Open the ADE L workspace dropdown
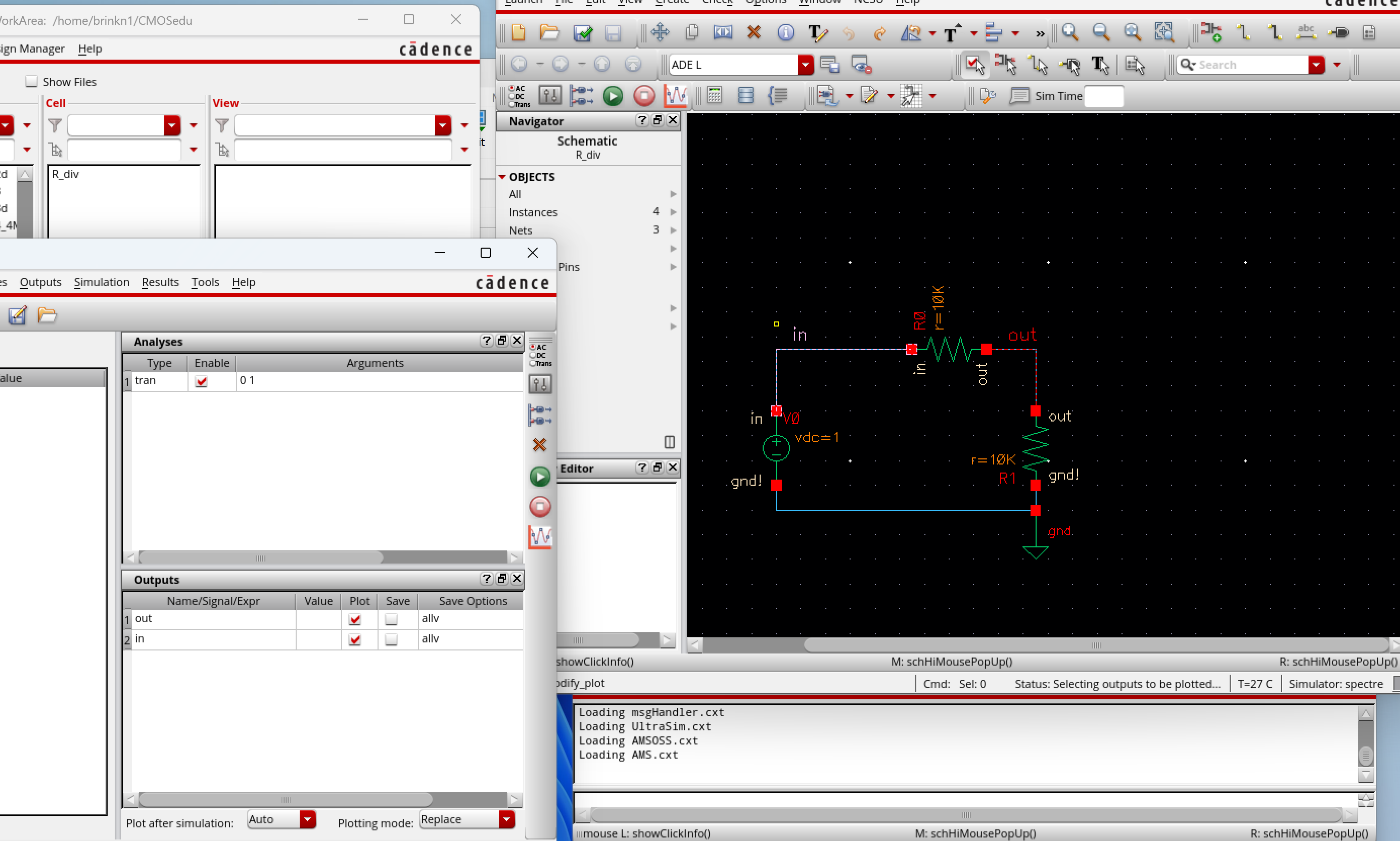Image resolution: width=1400 pixels, height=841 pixels. [805, 65]
